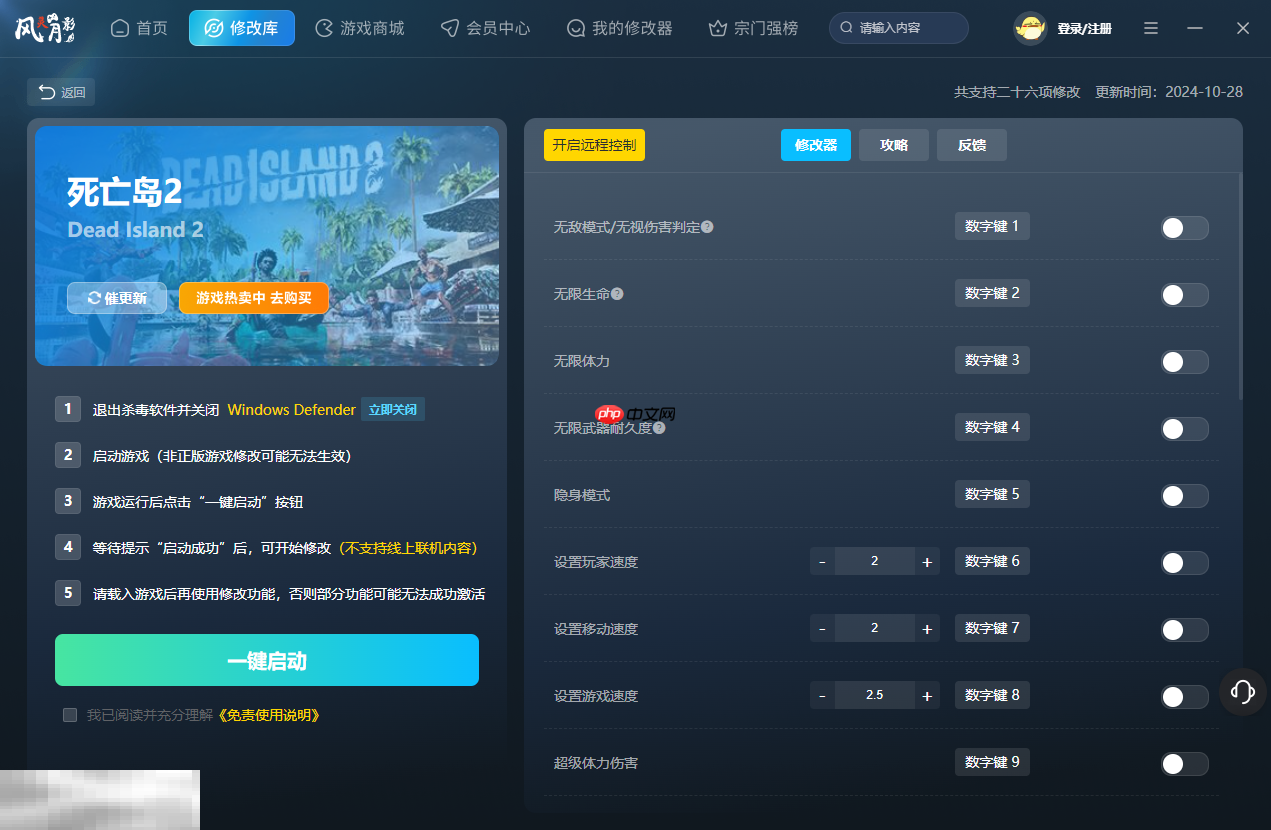The width and height of the screenshot is (1271, 830).
Task: Increase 设置移动速度 value with plus
Action: (x=927, y=629)
